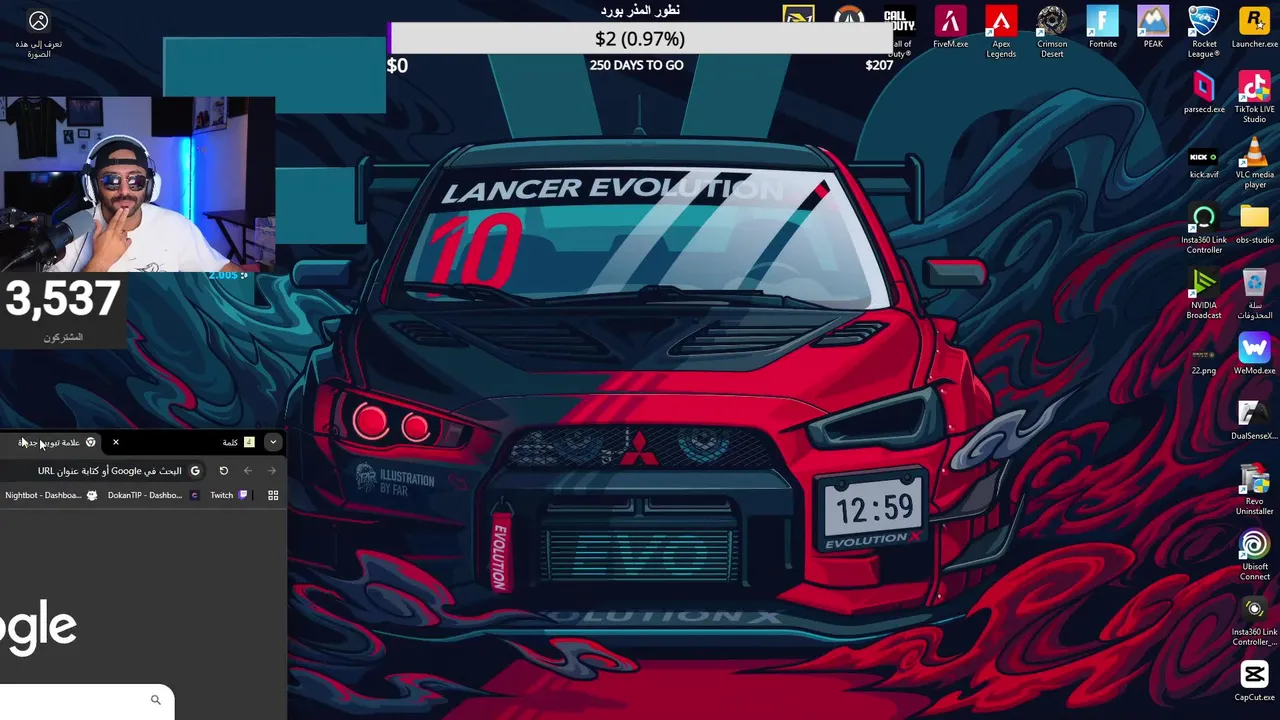The width and height of the screenshot is (1280, 720).
Task: Select the lower Insta360 Link Controller shortcut
Action: tap(1254, 620)
